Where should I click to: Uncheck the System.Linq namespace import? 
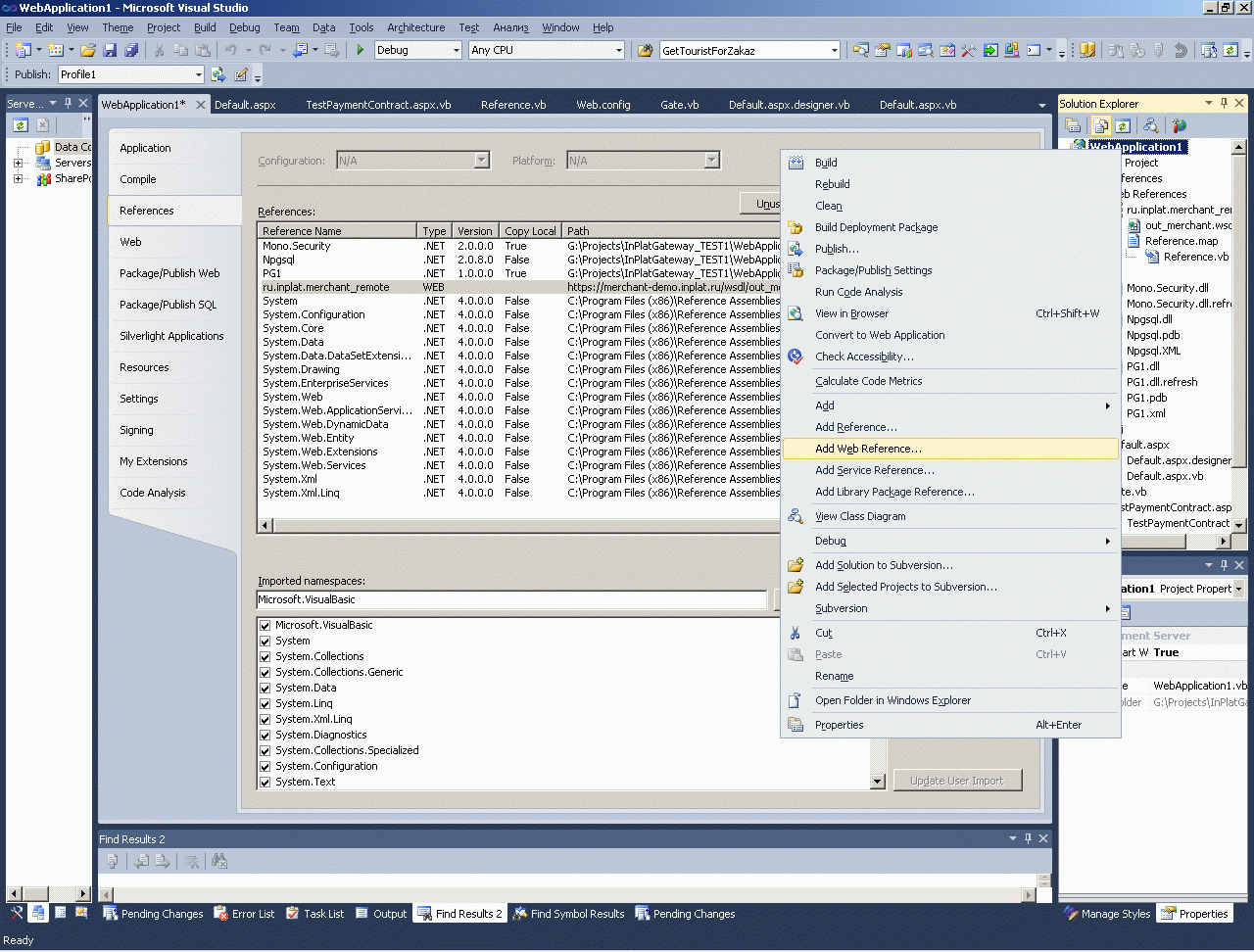coord(265,703)
